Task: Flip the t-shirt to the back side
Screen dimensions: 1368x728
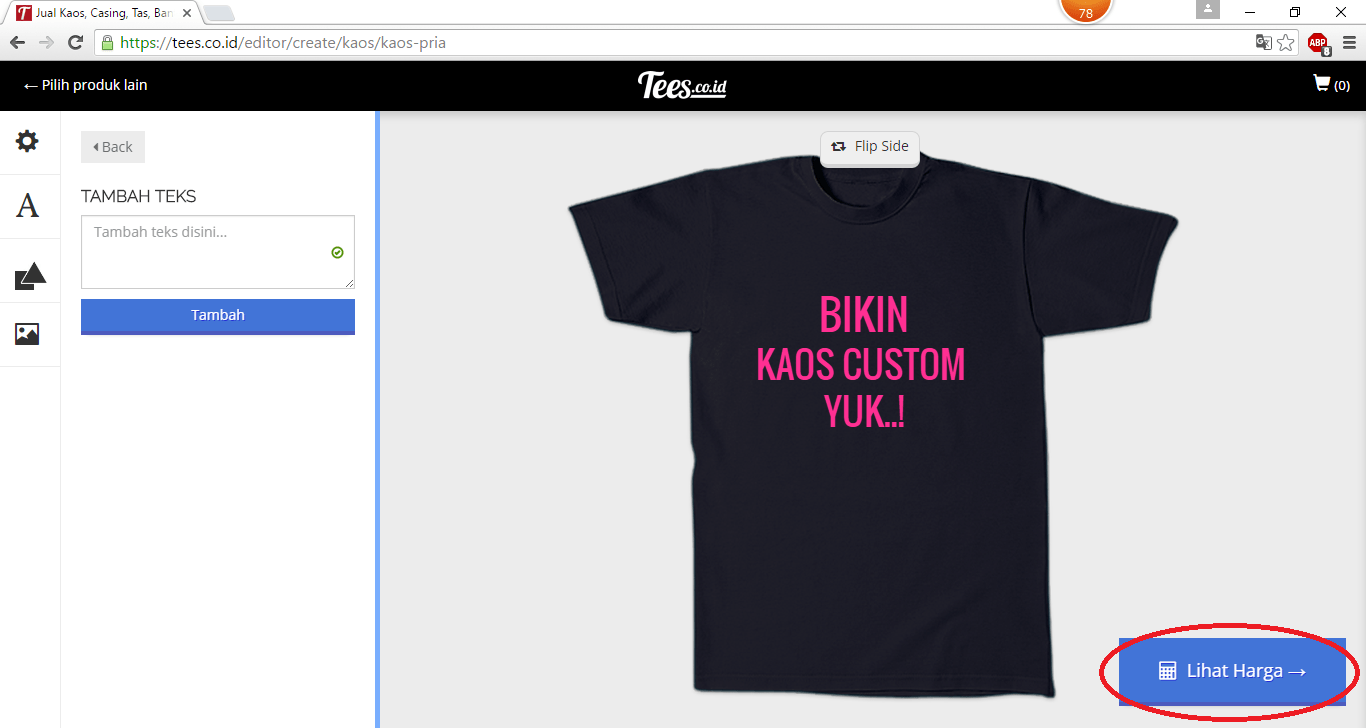Action: (869, 147)
